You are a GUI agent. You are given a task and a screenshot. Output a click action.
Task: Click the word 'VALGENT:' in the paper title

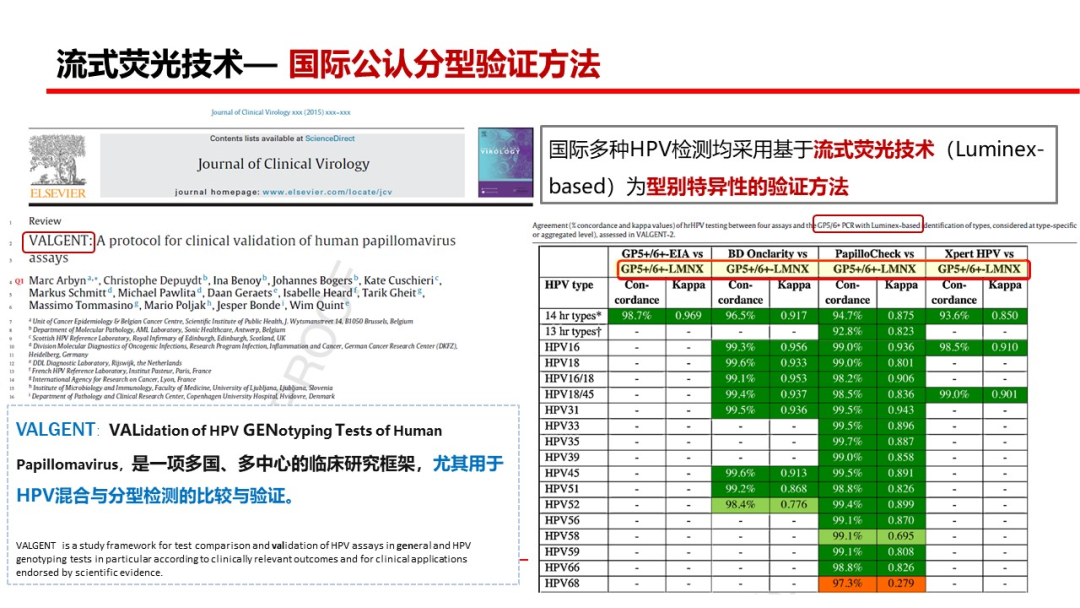click(x=59, y=241)
